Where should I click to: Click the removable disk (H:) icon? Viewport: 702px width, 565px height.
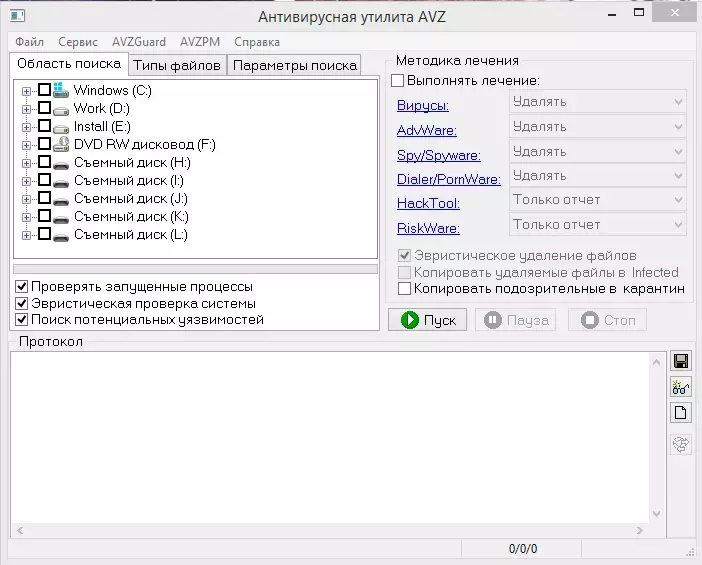click(x=60, y=164)
